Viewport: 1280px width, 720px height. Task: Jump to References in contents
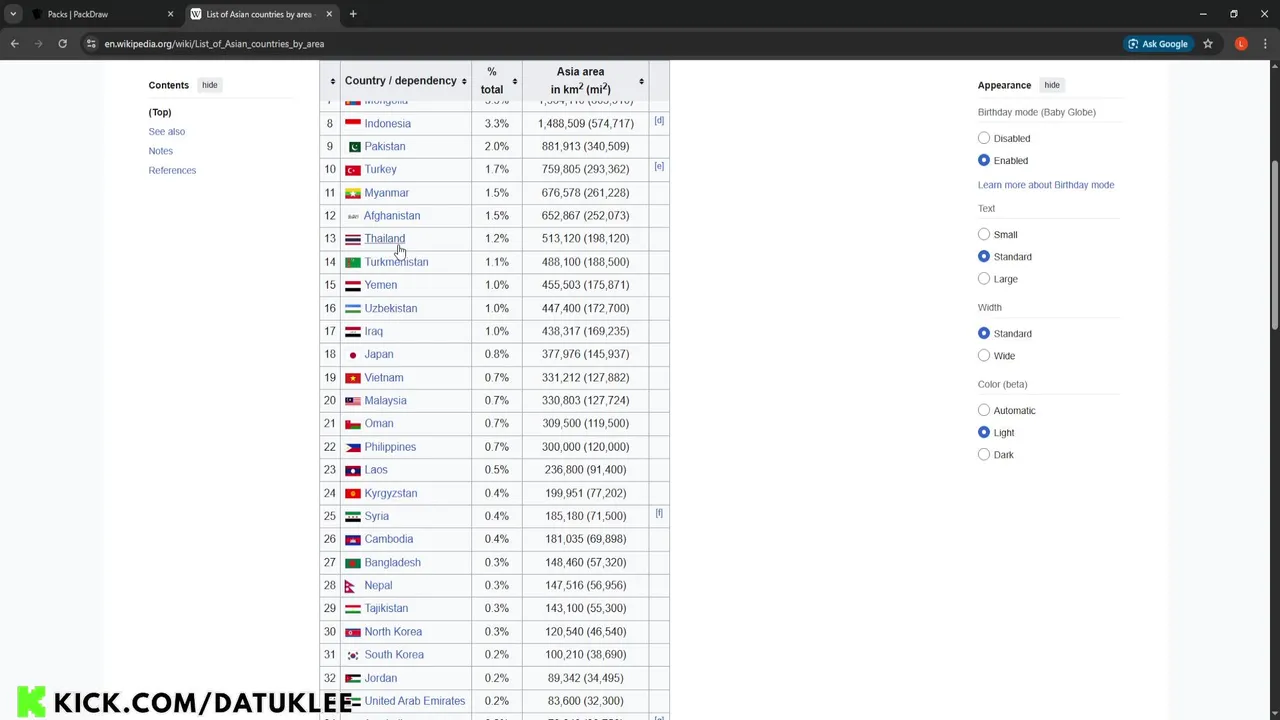[172, 170]
